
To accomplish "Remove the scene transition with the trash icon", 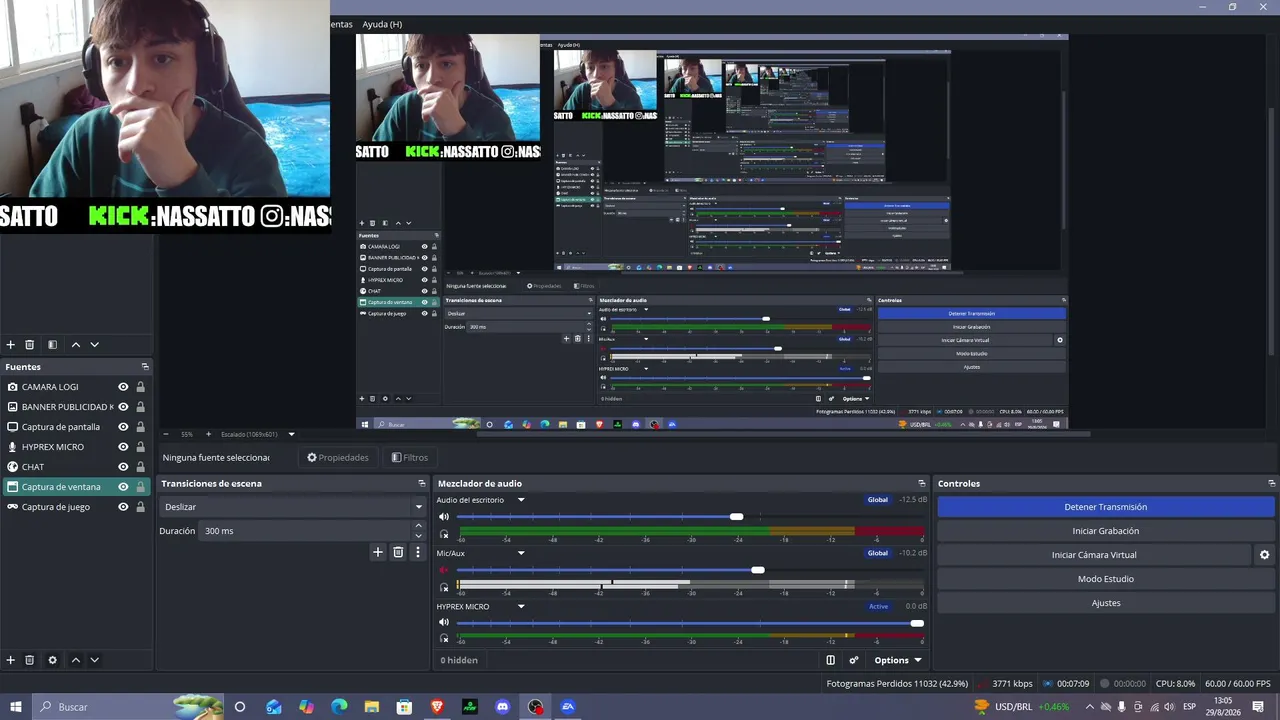I will [x=398, y=552].
